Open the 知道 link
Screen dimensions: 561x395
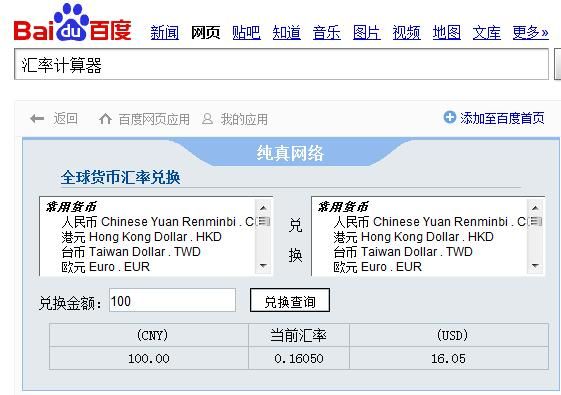tap(287, 33)
